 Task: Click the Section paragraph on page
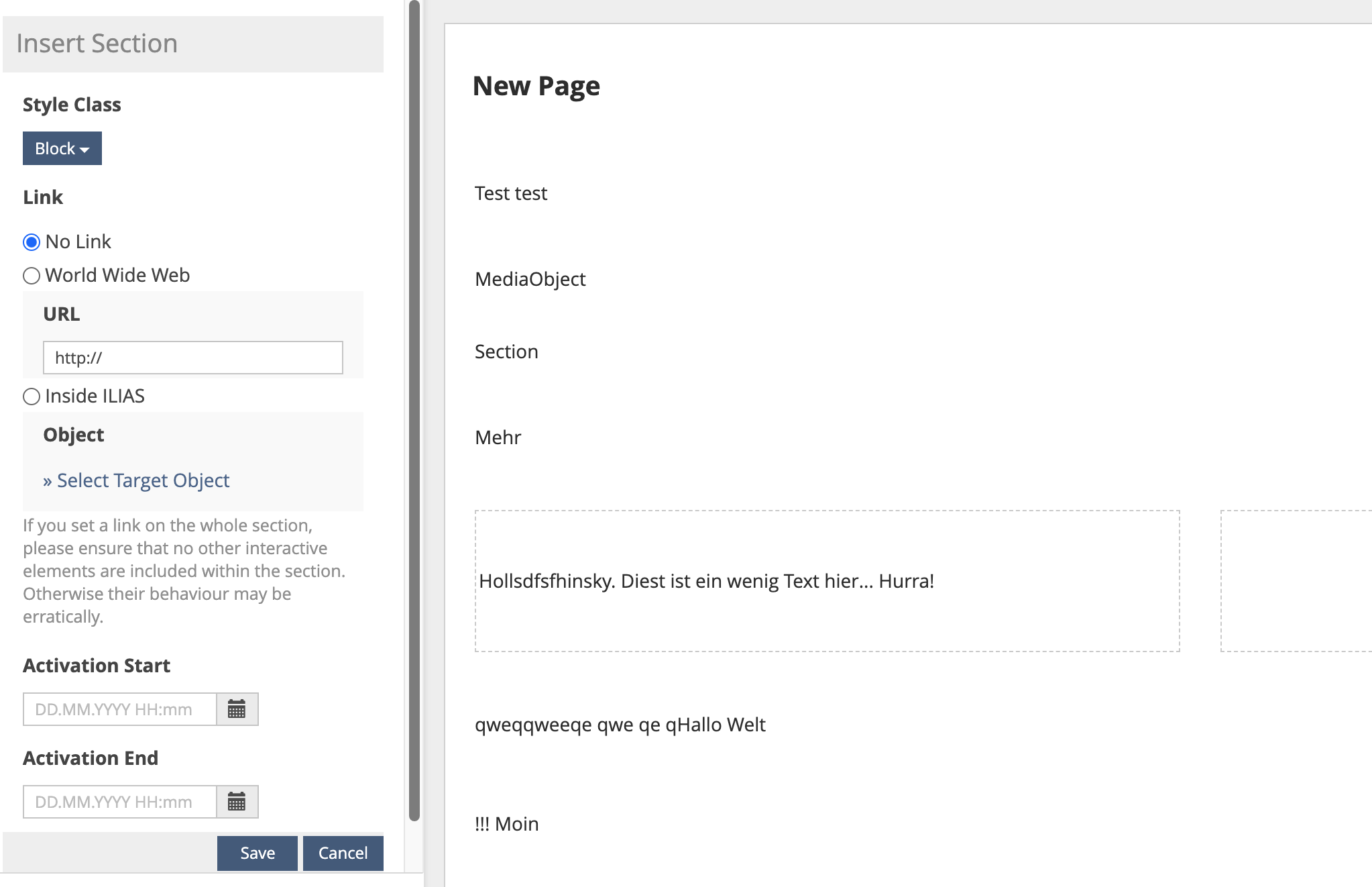coord(506,352)
